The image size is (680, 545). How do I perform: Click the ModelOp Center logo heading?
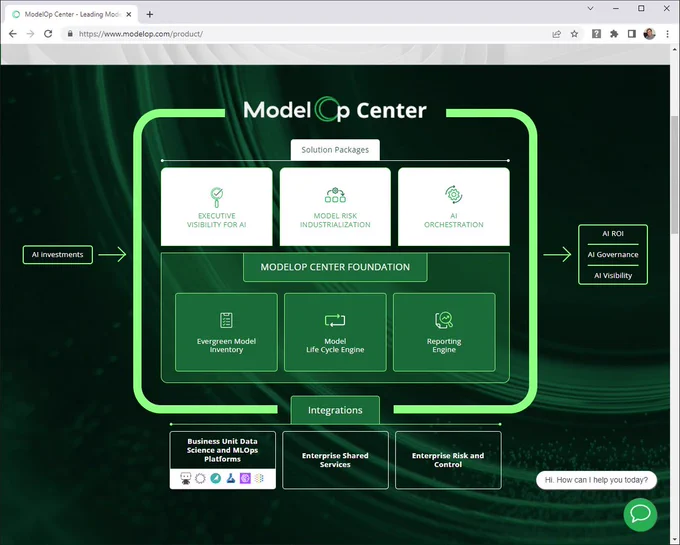click(x=335, y=110)
